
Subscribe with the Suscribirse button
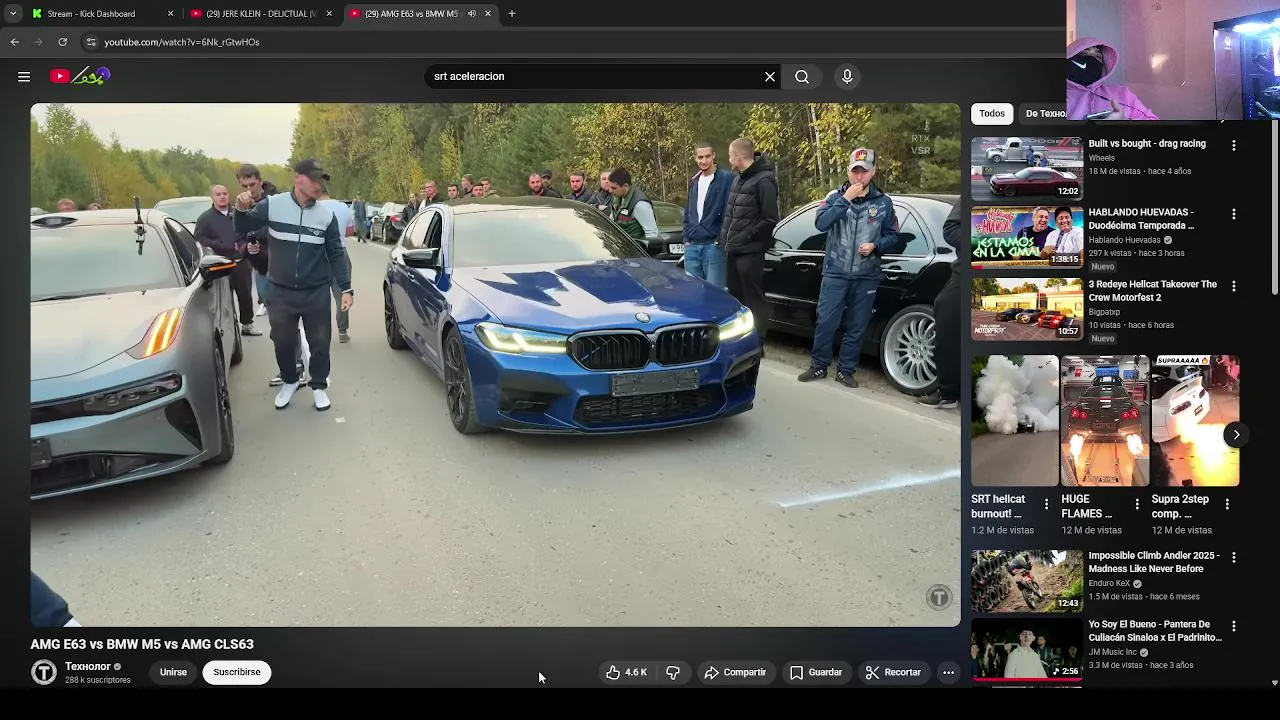coord(237,672)
